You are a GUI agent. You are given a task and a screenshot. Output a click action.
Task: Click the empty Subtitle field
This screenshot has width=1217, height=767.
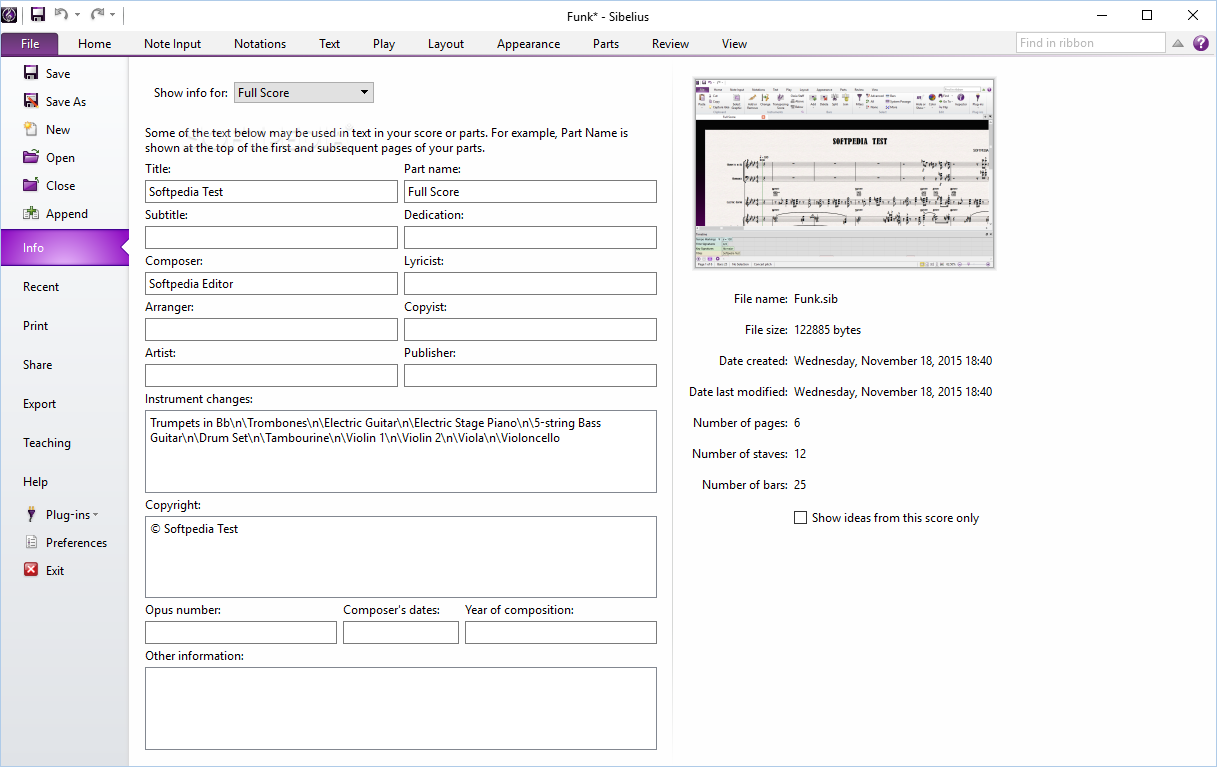[271, 237]
